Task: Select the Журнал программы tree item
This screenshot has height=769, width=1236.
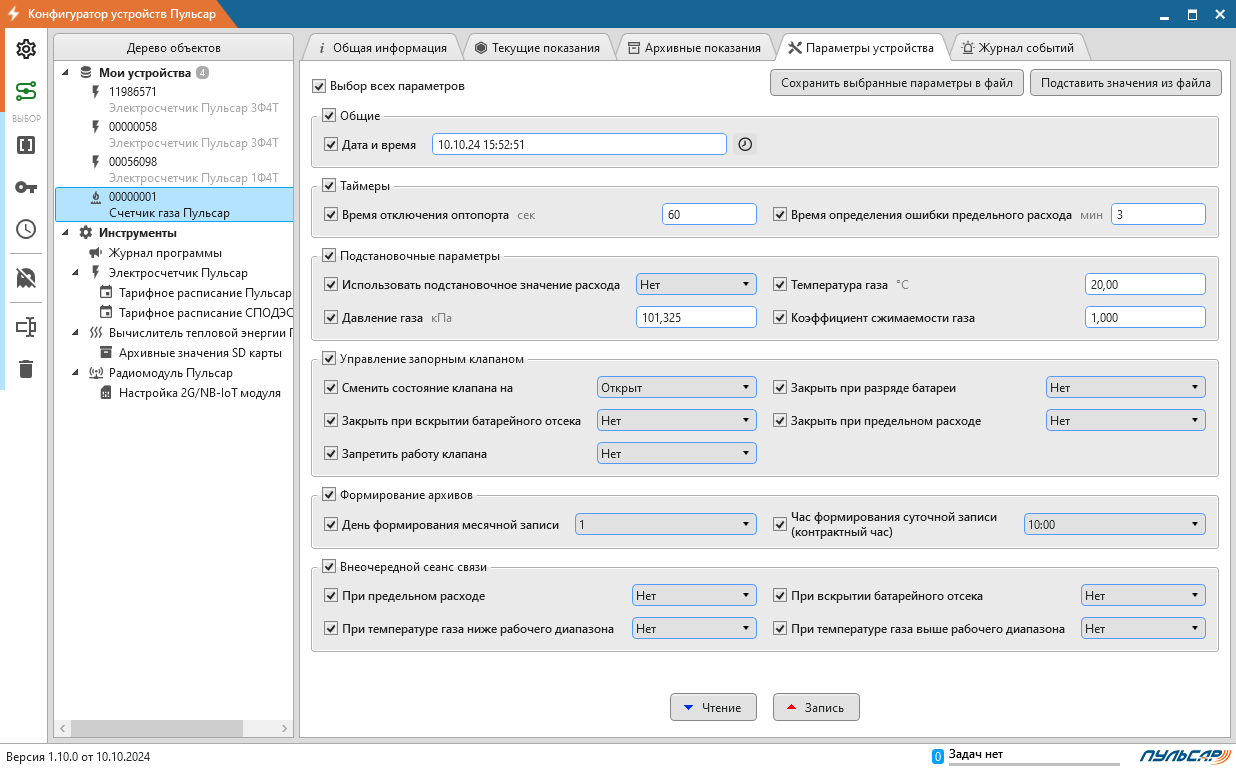Action: [165, 253]
